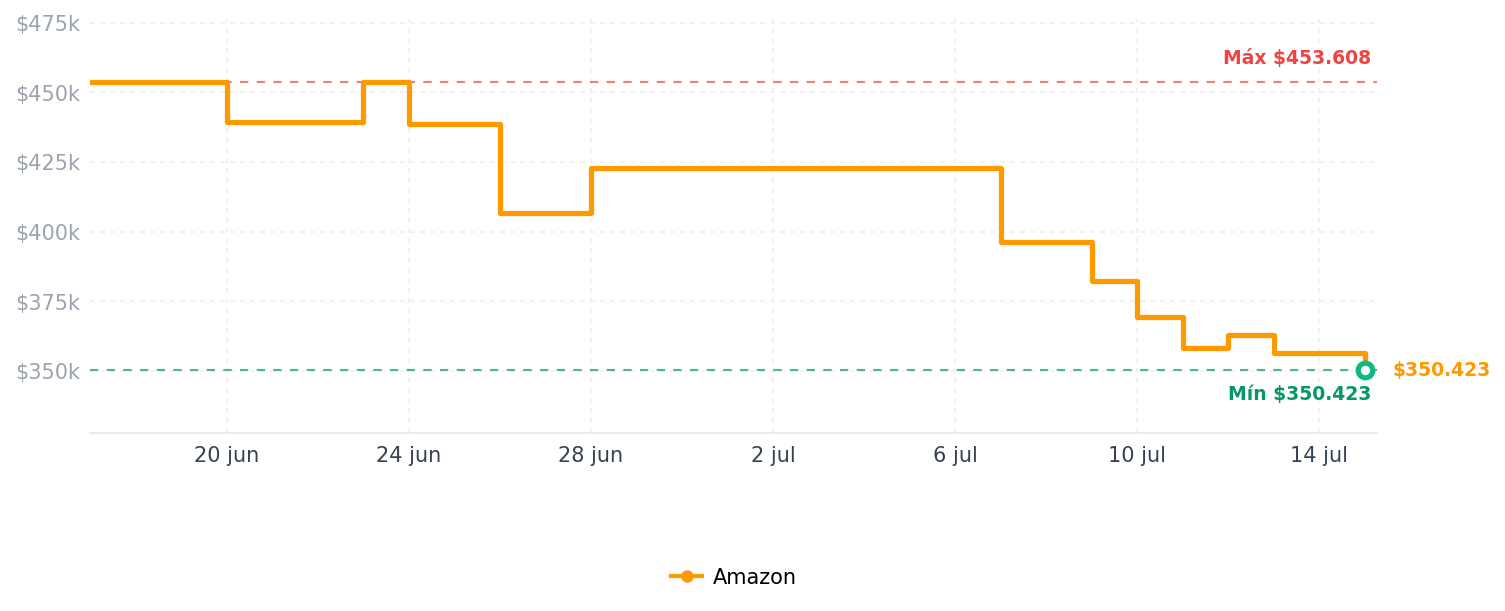1505x611 pixels.
Task: Click the $475k y-axis label
Action: click(47, 23)
